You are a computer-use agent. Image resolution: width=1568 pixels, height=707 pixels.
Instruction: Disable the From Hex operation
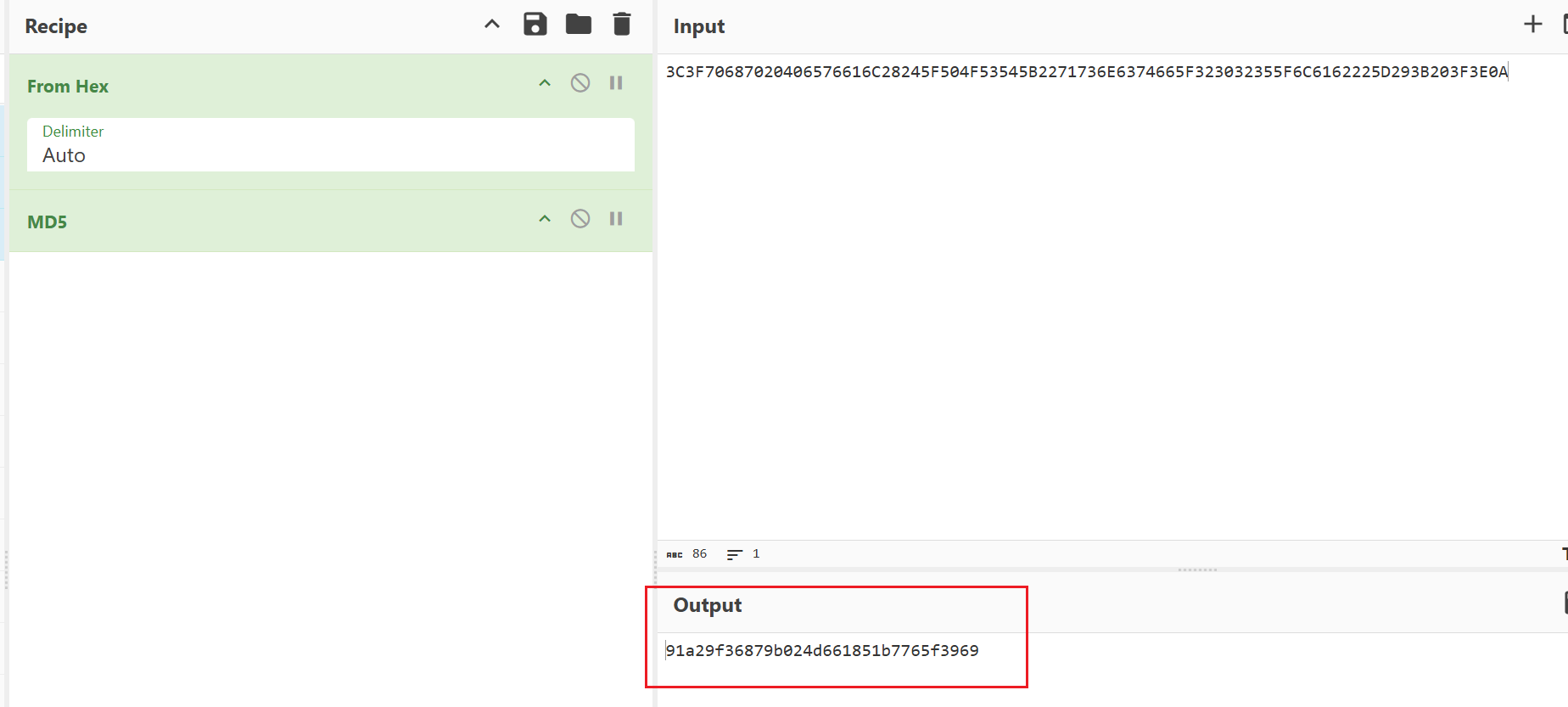pos(580,83)
